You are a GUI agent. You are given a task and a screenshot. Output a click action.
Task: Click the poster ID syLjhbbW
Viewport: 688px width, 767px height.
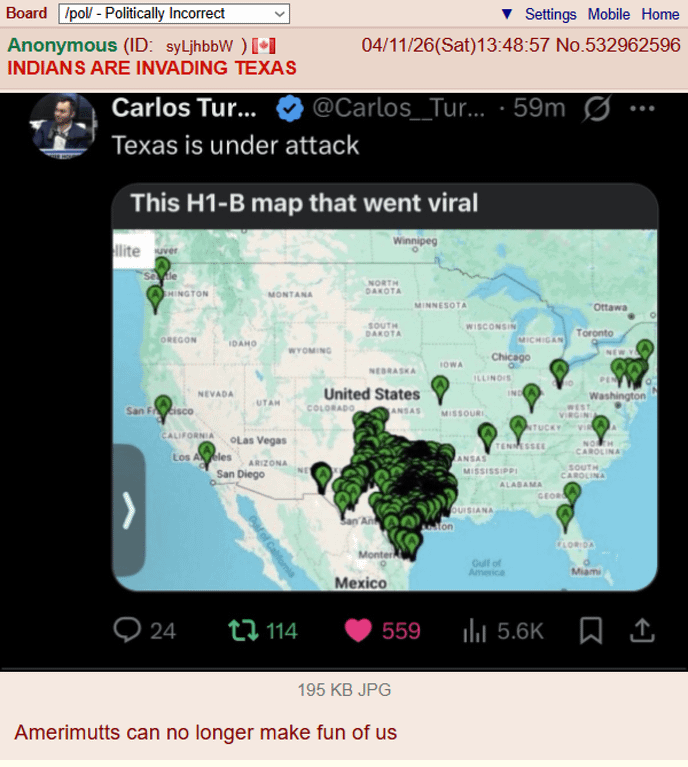(199, 46)
